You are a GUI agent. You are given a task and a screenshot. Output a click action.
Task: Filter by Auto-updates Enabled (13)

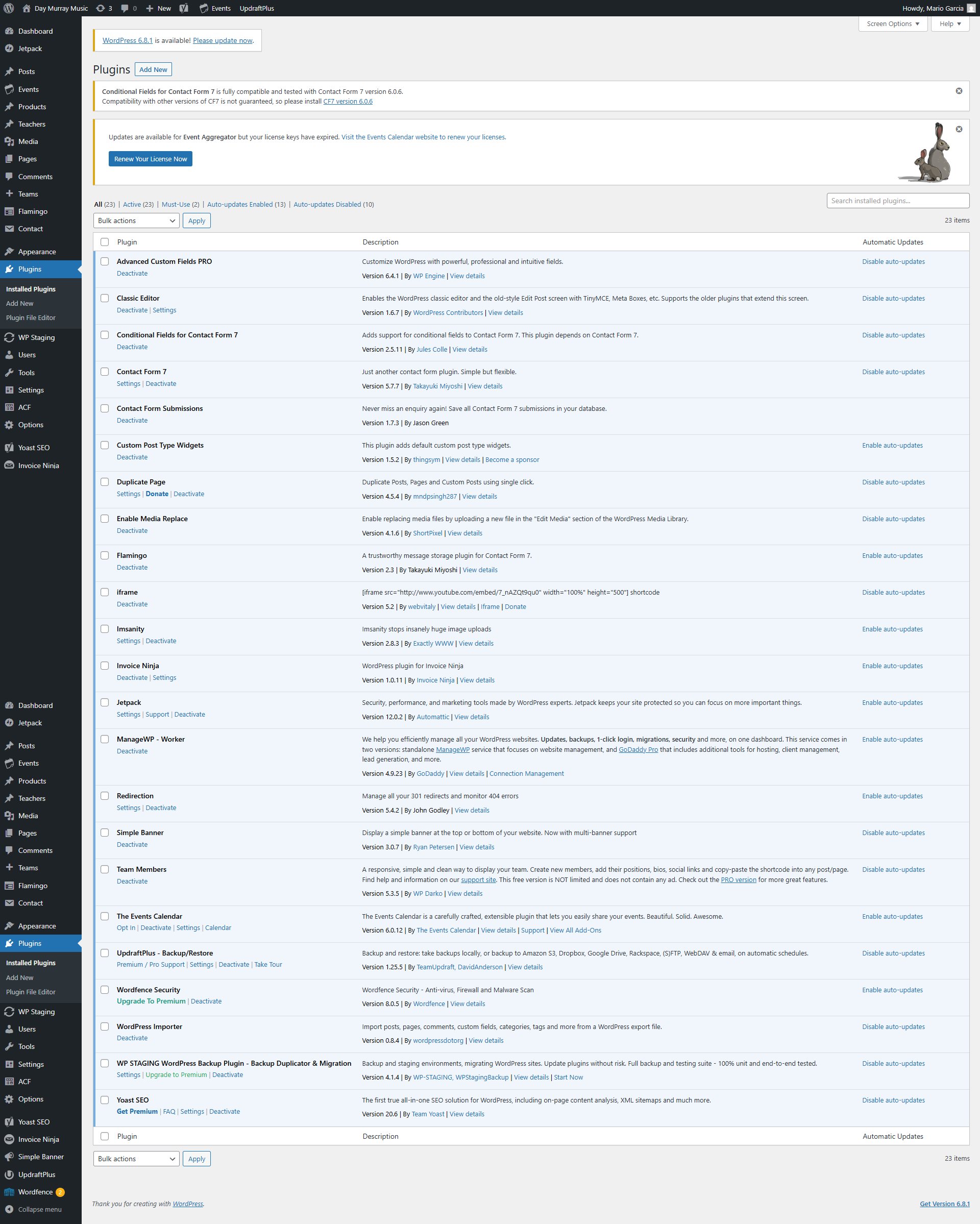point(247,204)
